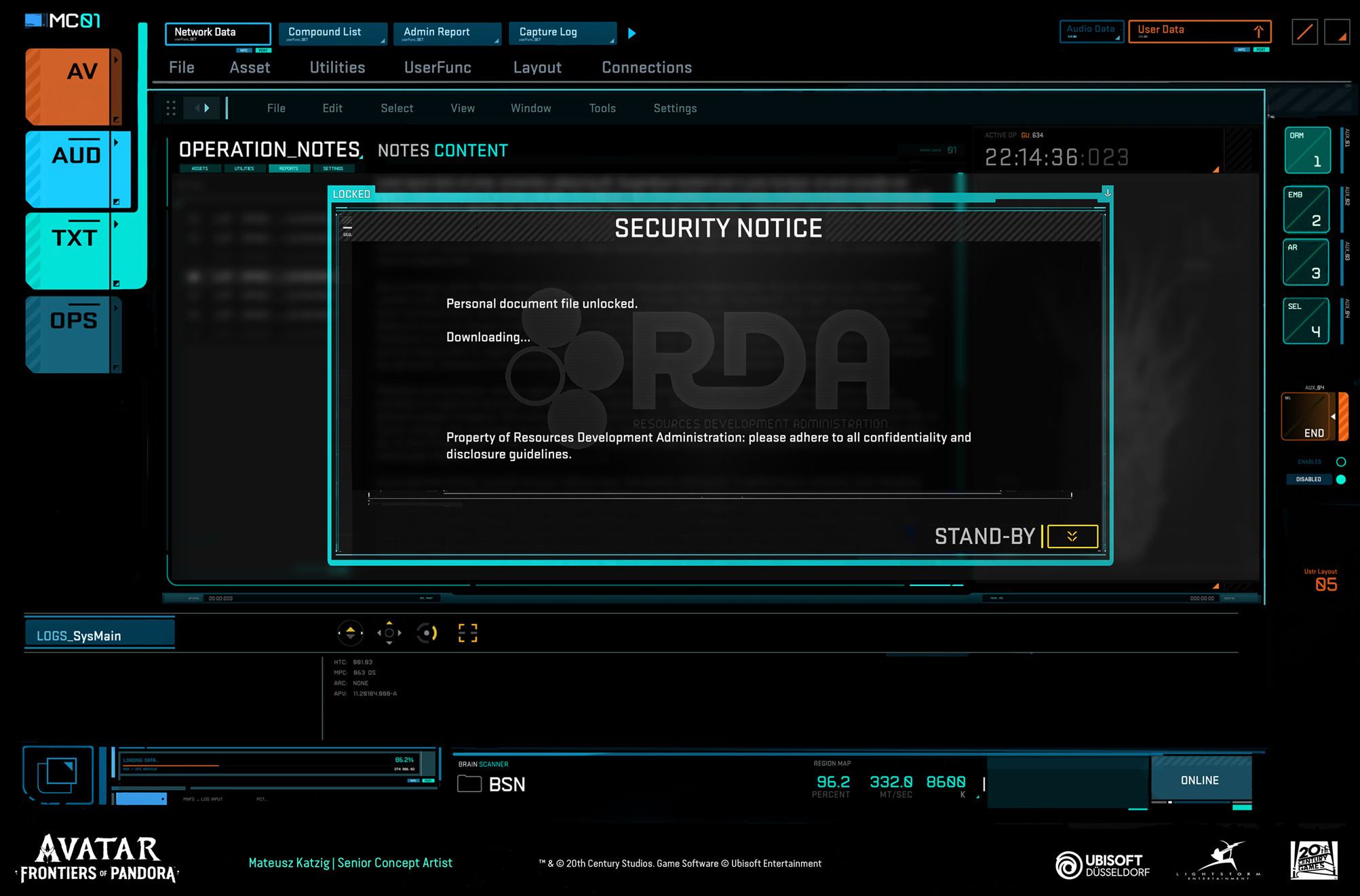Click the download arrow on the locked dialog
This screenshot has height=896, width=1360.
(x=1107, y=193)
